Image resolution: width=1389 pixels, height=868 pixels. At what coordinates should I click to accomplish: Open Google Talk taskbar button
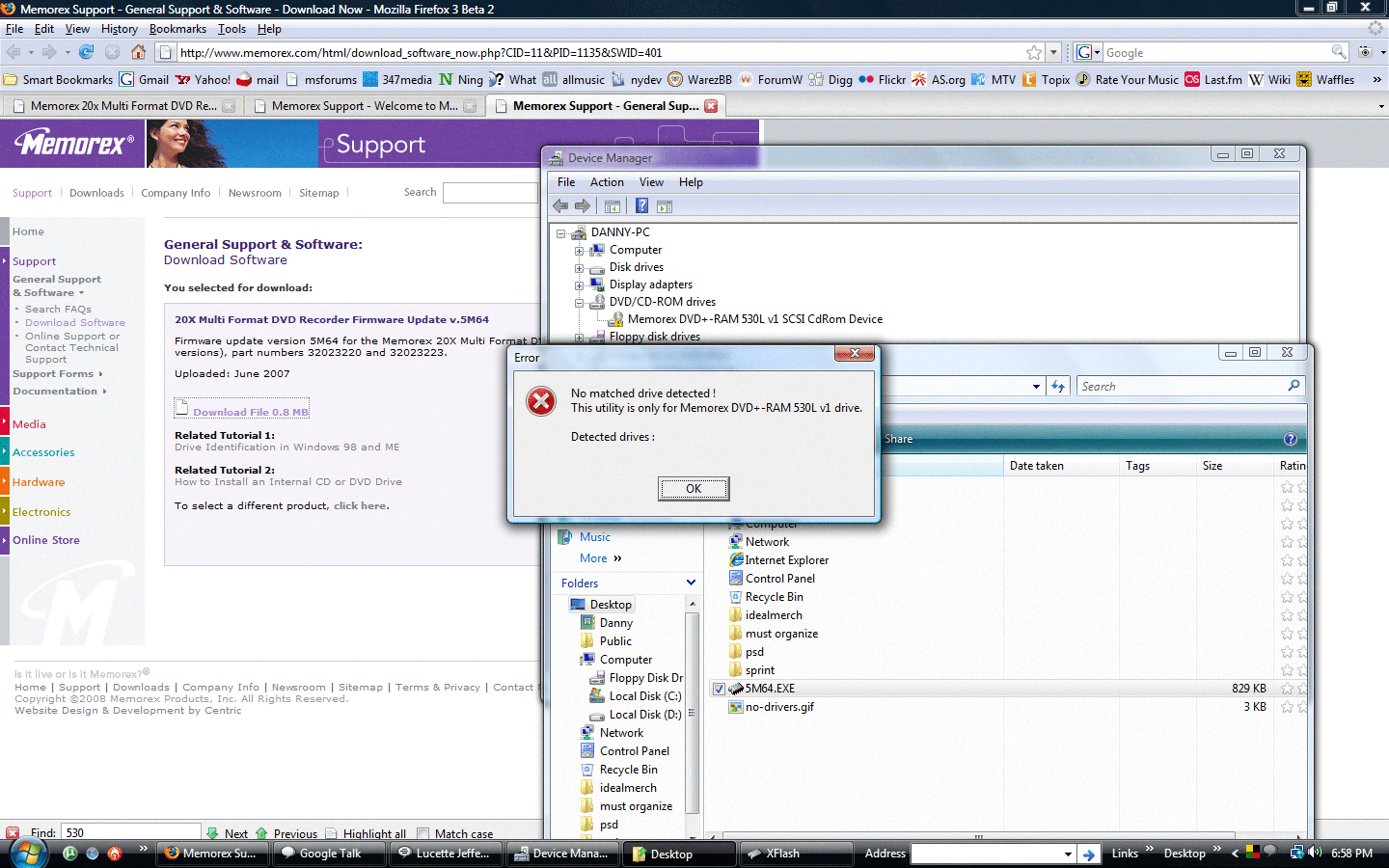click(330, 854)
